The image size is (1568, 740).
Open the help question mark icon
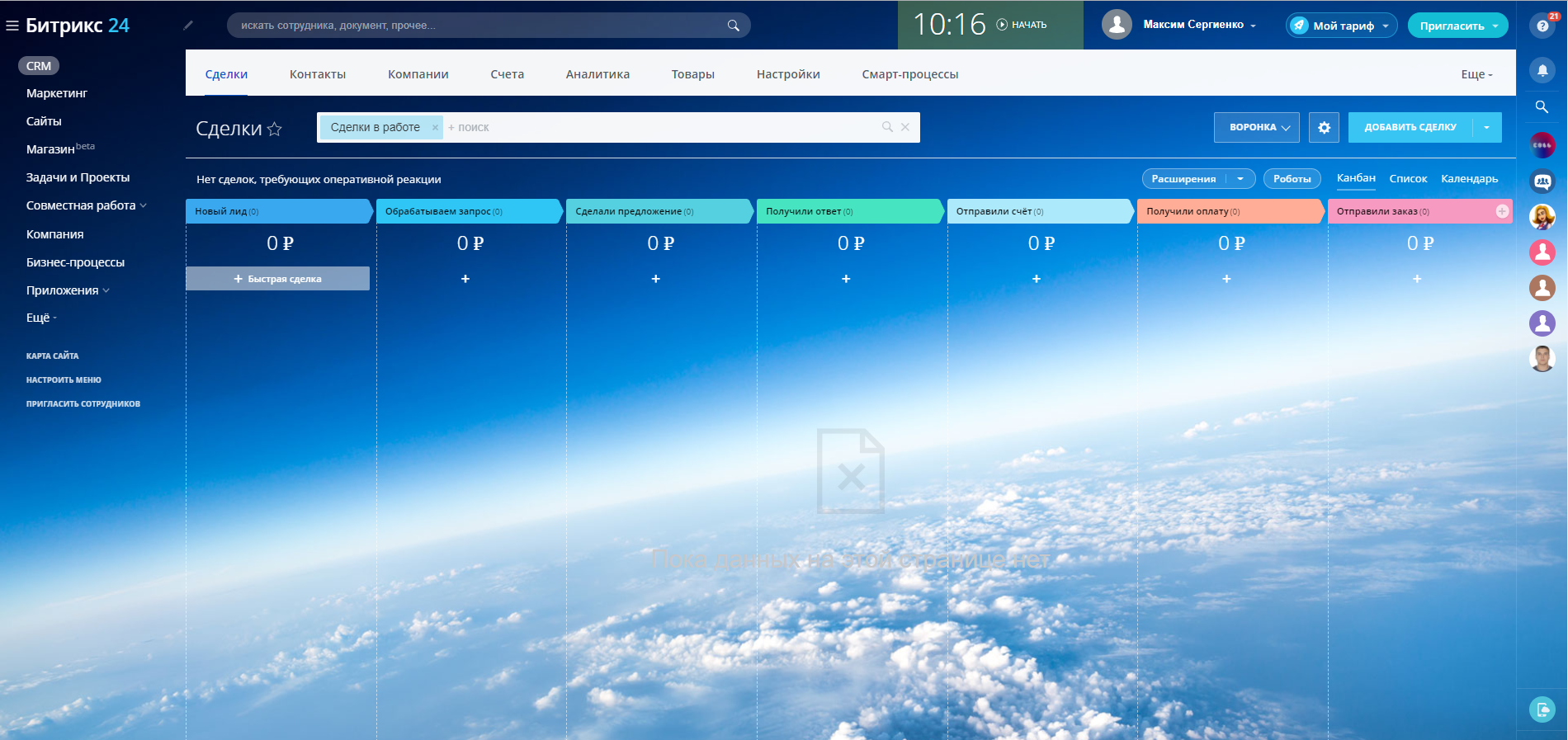tap(1542, 26)
